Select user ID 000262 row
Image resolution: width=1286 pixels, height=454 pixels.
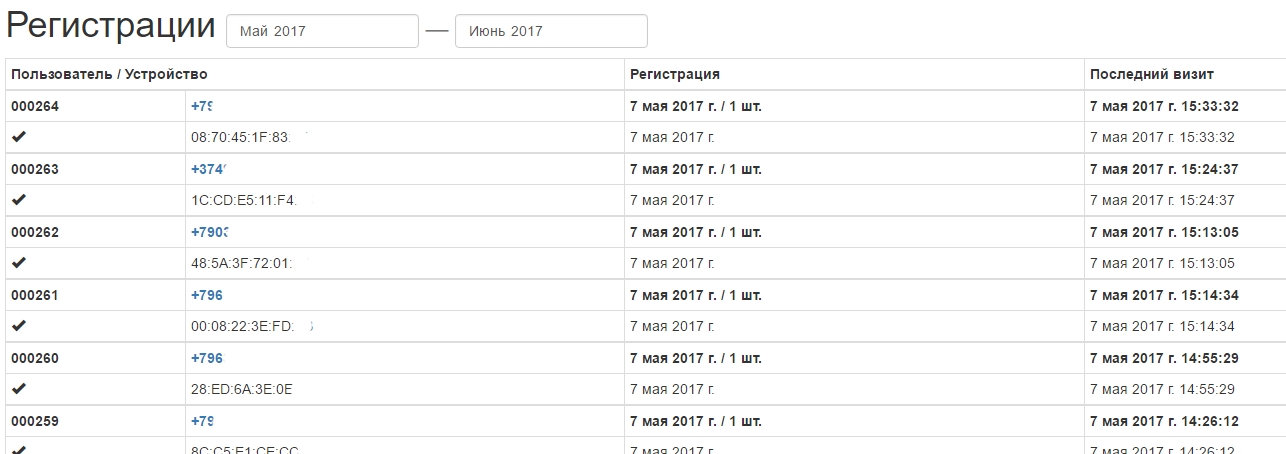click(x=643, y=232)
